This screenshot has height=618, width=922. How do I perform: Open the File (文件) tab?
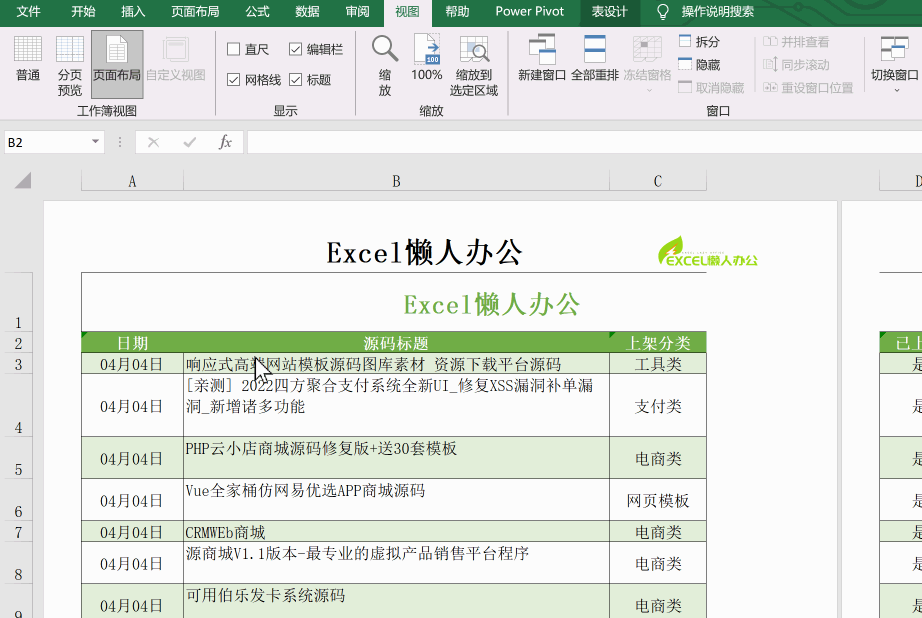[28, 12]
